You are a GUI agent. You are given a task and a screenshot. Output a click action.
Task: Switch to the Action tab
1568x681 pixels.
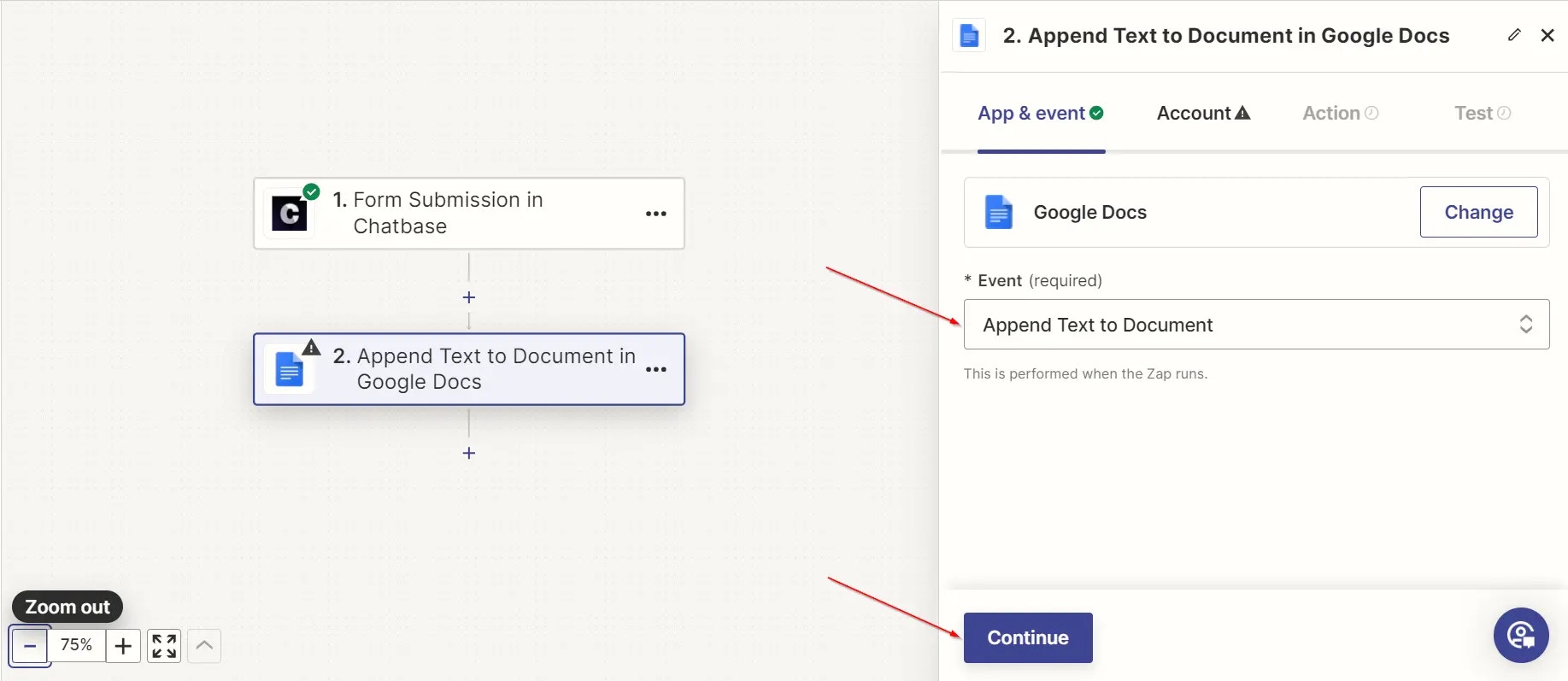[x=1340, y=113]
